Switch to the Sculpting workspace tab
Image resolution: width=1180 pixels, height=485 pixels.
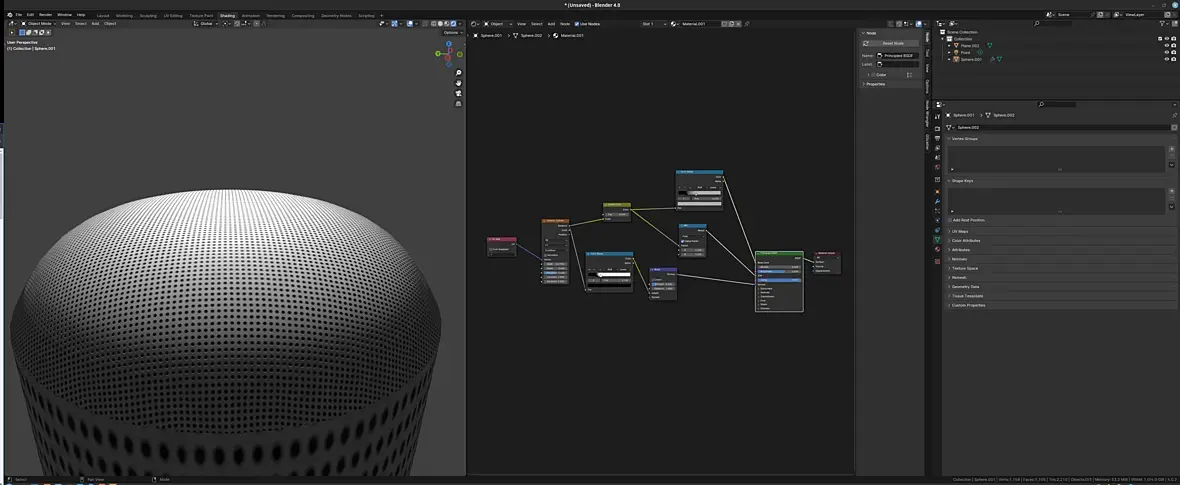pyautogui.click(x=148, y=15)
